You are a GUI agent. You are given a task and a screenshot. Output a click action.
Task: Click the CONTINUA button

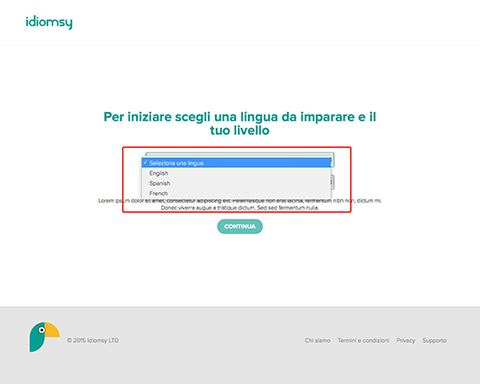pos(240,226)
